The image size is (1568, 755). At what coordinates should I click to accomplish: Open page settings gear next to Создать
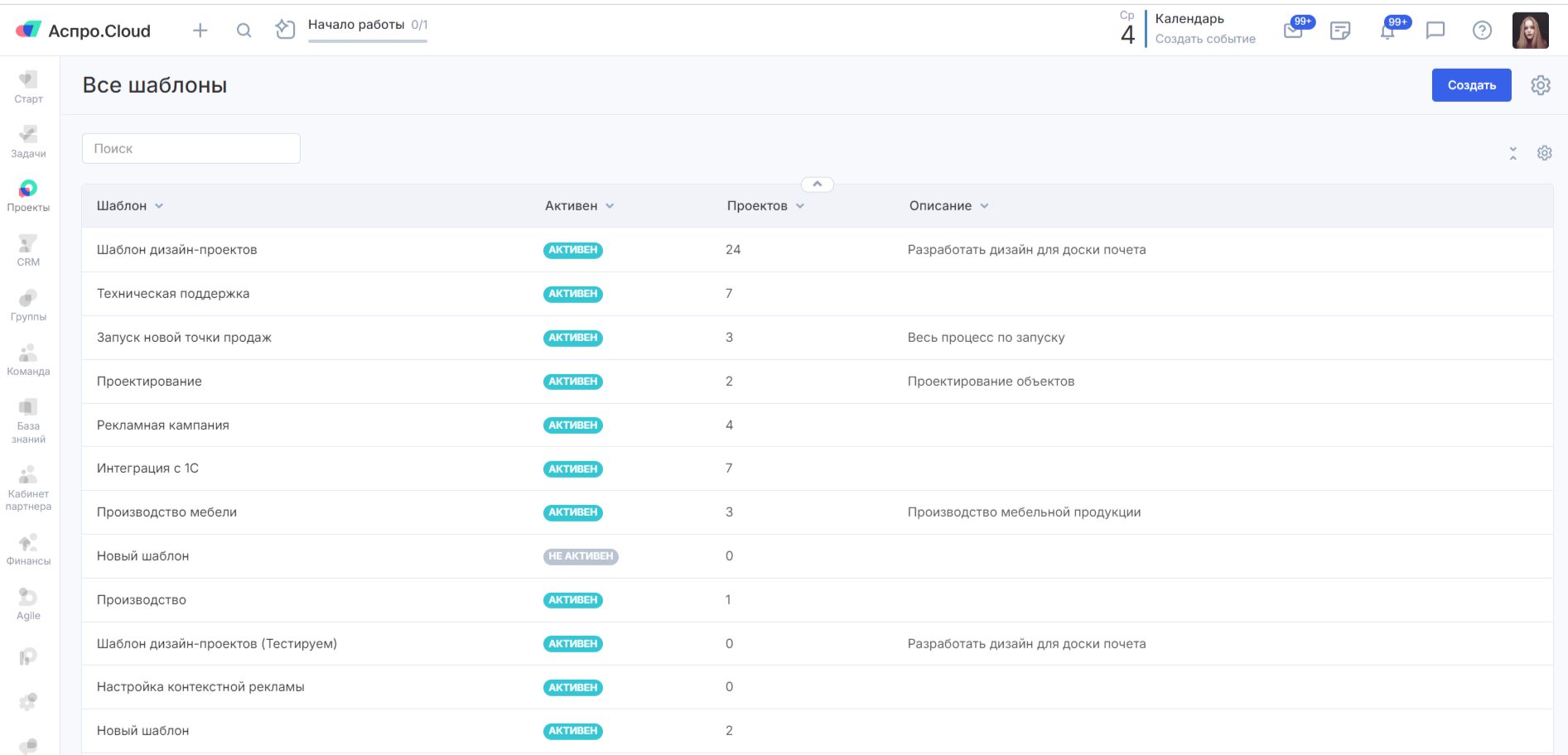point(1540,85)
